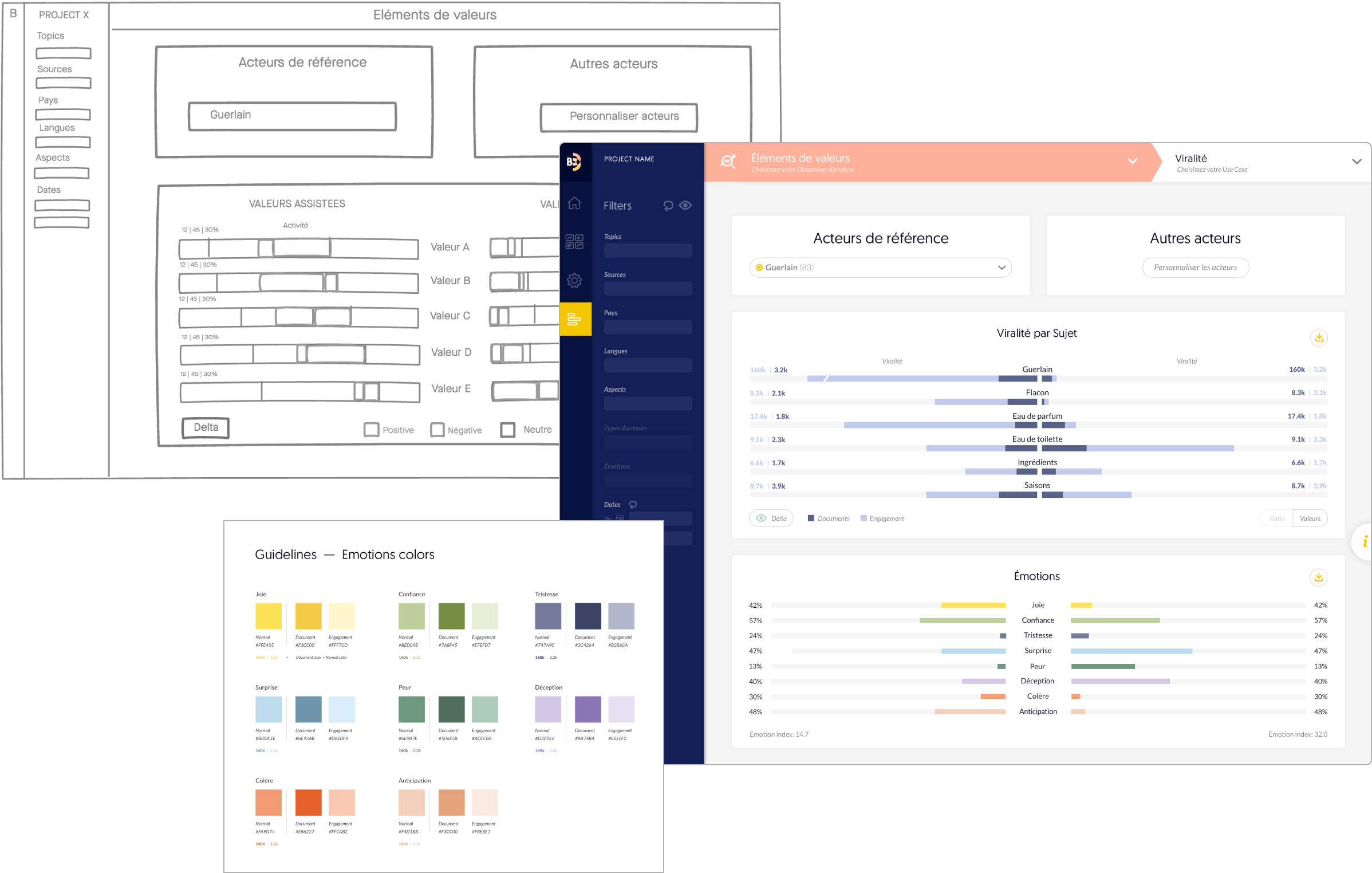Click the Surprise emotion label
This screenshot has width=1372, height=873.
coord(1037,651)
